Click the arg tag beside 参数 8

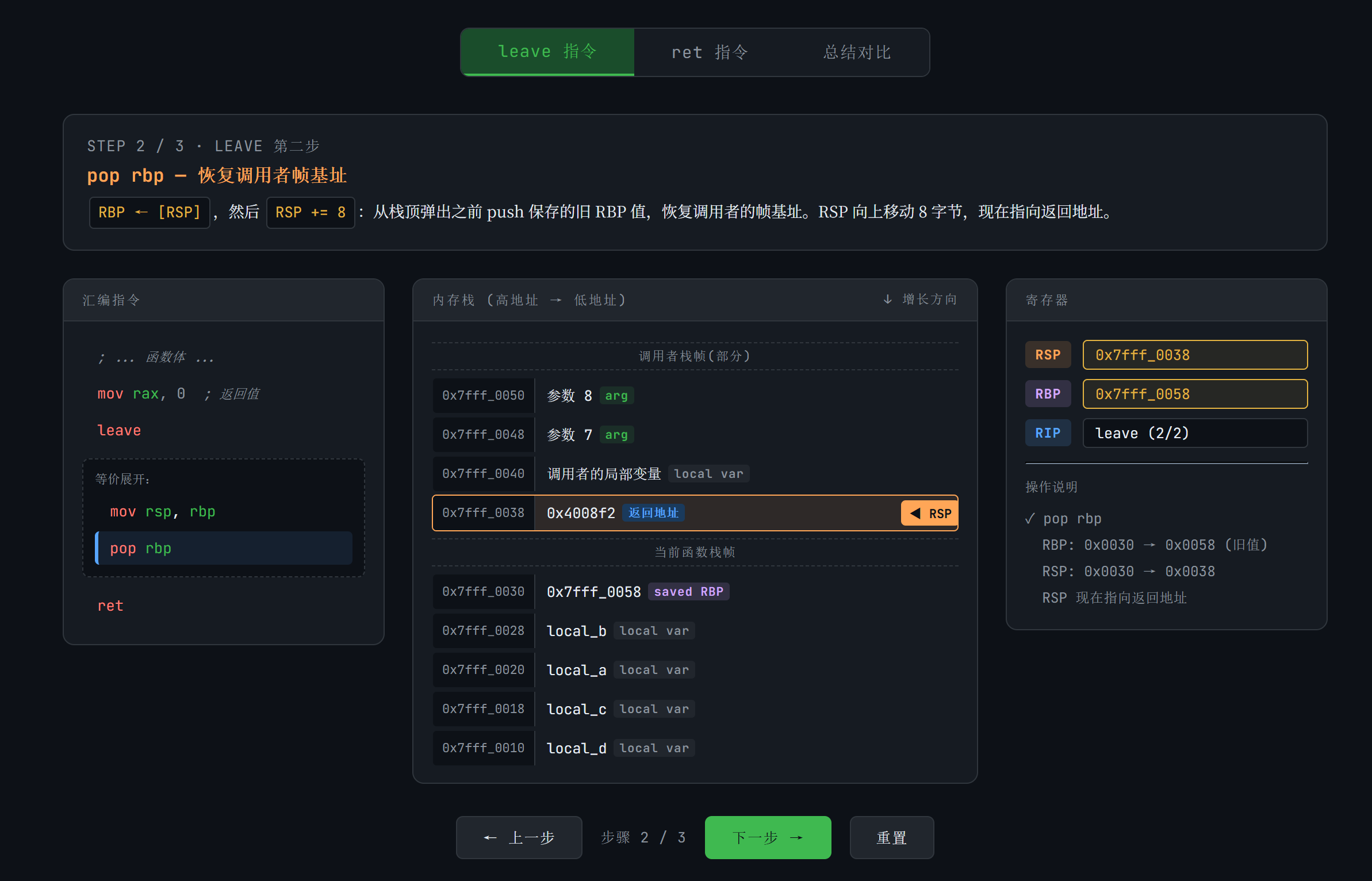click(616, 396)
